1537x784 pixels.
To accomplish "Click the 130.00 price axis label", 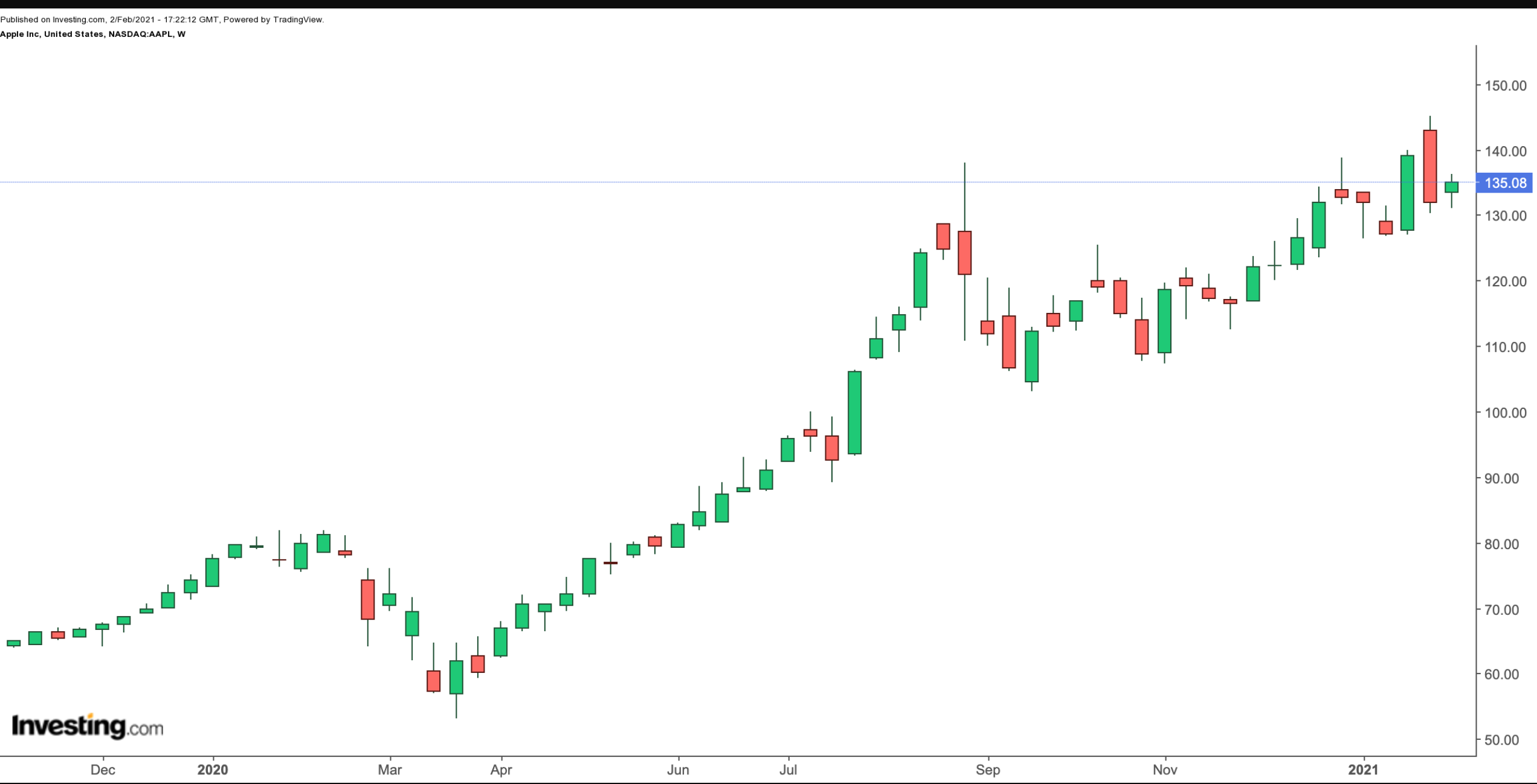I will 1506,216.
